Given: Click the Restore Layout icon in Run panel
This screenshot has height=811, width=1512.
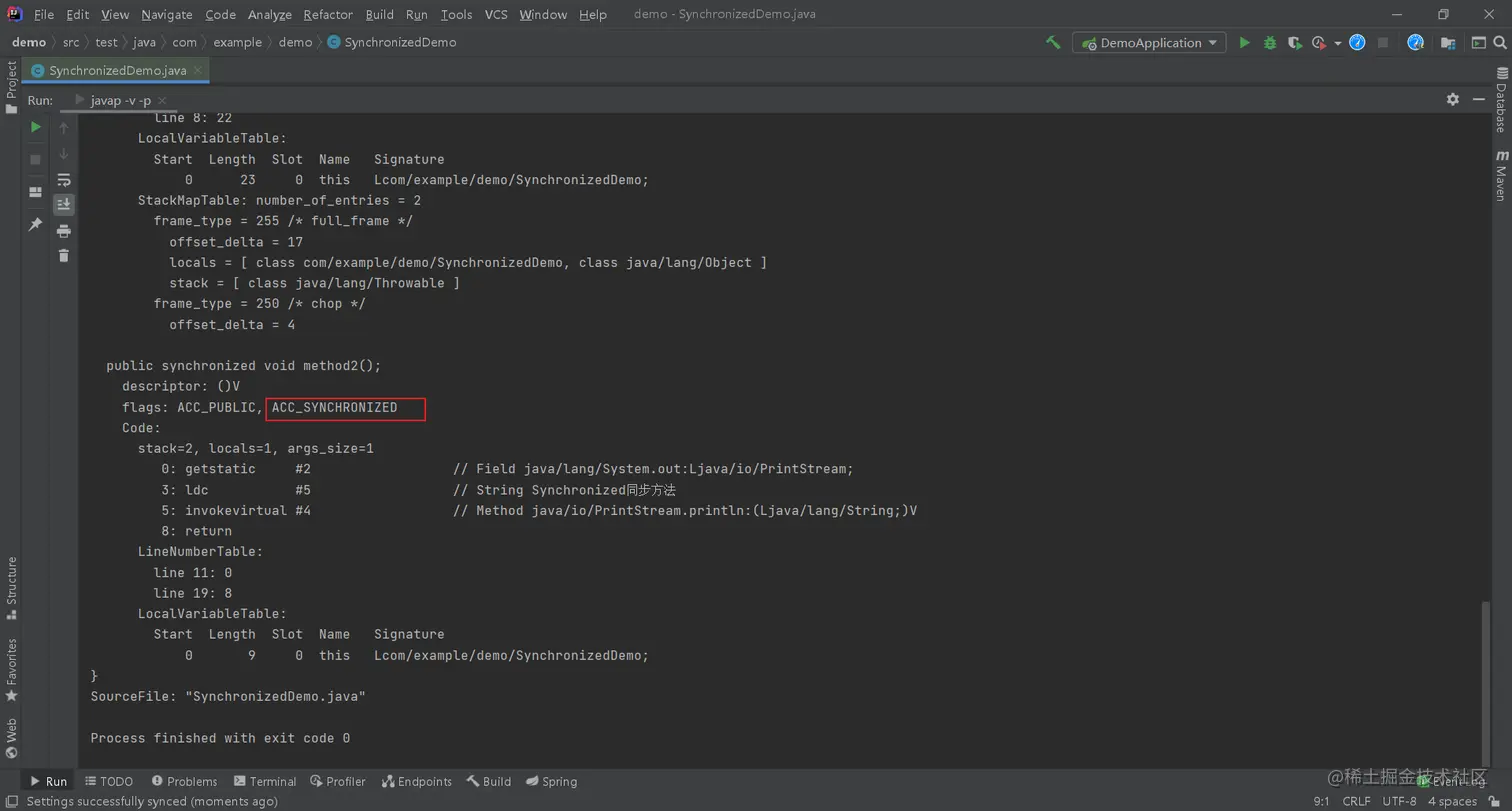Looking at the screenshot, I should click(35, 192).
